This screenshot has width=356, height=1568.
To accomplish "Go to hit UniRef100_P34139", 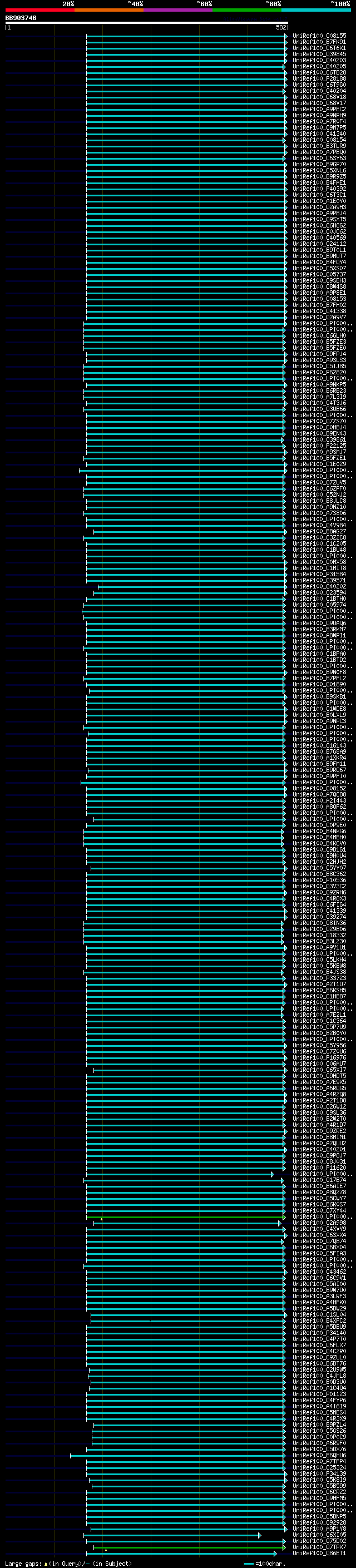I will pyautogui.click(x=319, y=1473).
